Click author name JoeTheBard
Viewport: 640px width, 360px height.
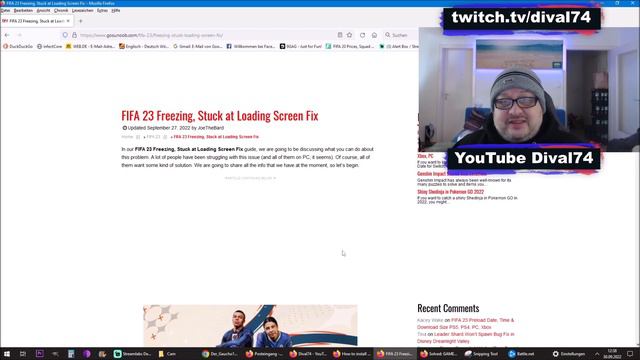[211, 128]
